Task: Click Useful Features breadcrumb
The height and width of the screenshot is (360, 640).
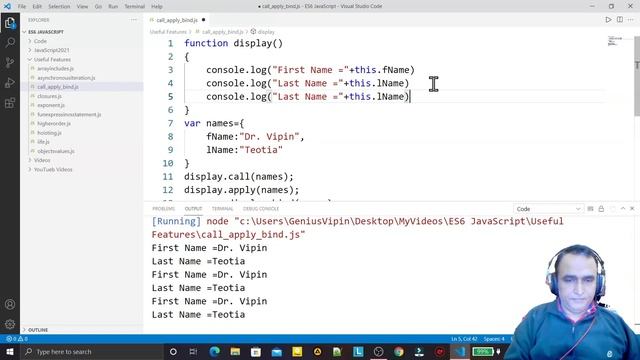Action: click(168, 32)
